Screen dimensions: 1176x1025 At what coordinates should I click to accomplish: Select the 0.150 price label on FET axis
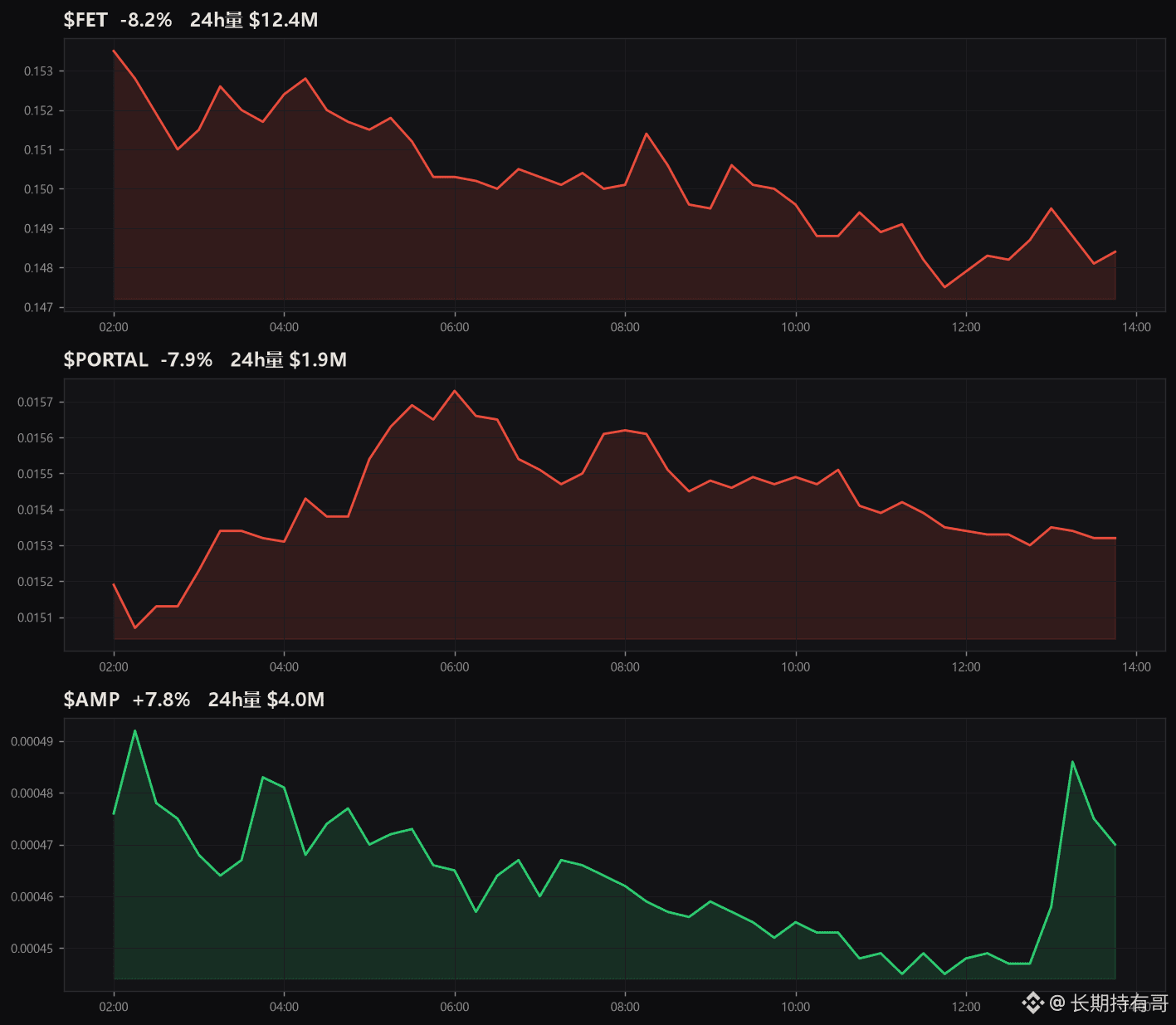38,189
